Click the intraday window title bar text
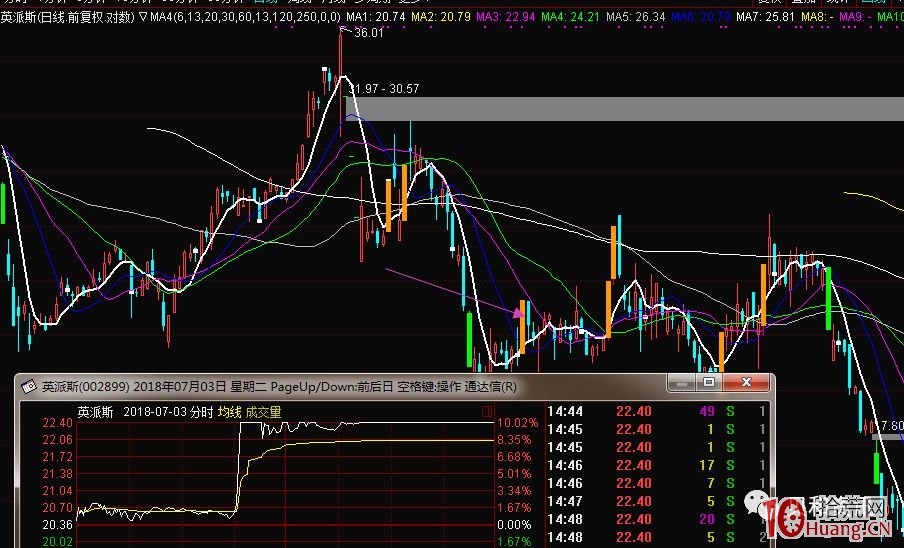This screenshot has width=904, height=548. point(279,387)
